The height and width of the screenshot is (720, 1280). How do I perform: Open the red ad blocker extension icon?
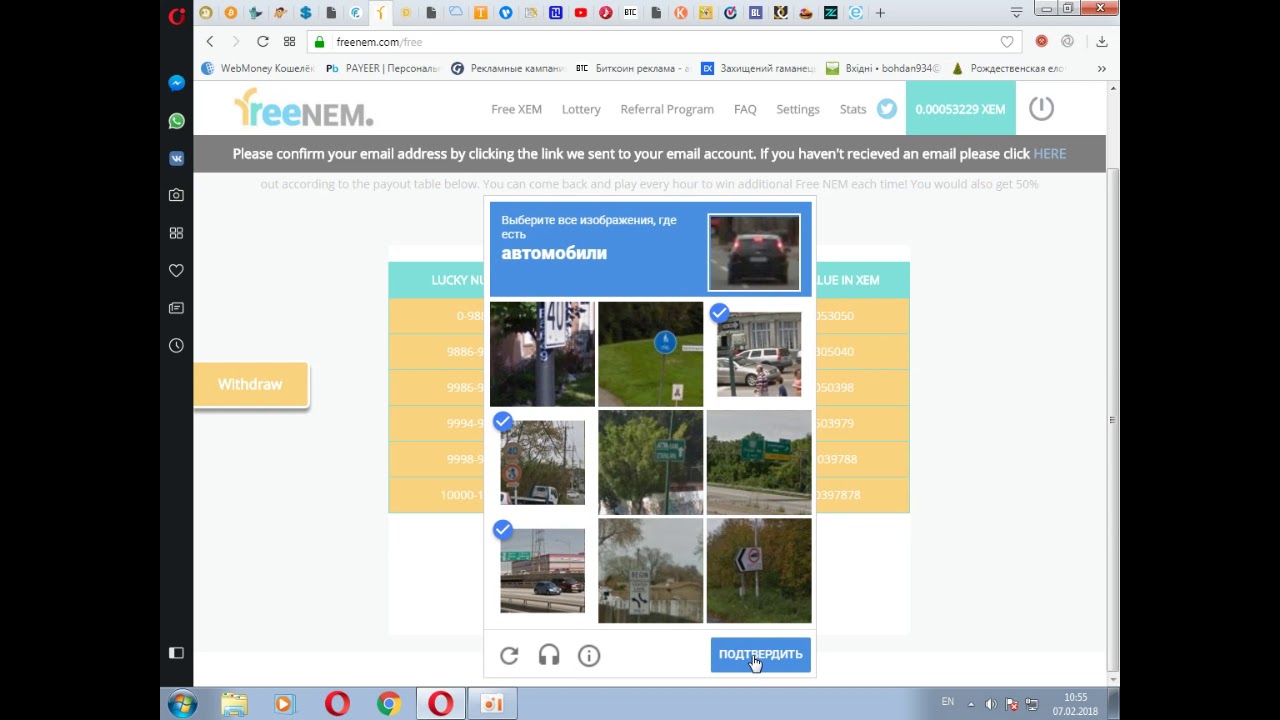click(x=1041, y=42)
